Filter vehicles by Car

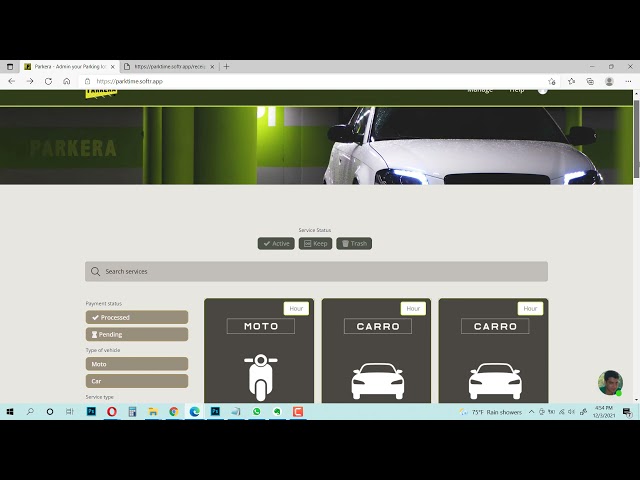click(x=137, y=381)
